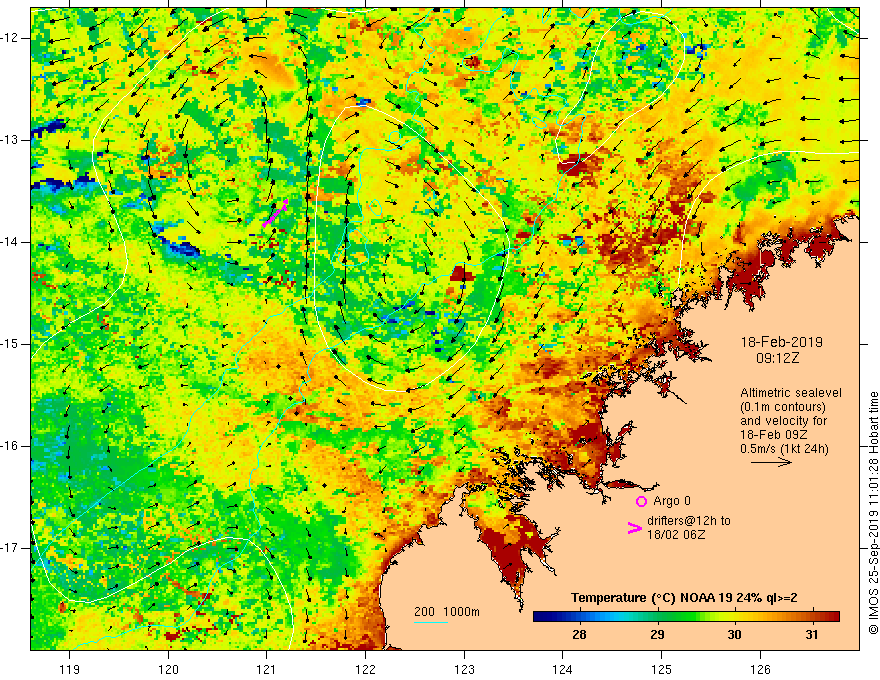Click latitude axis label -17

click(10, 548)
